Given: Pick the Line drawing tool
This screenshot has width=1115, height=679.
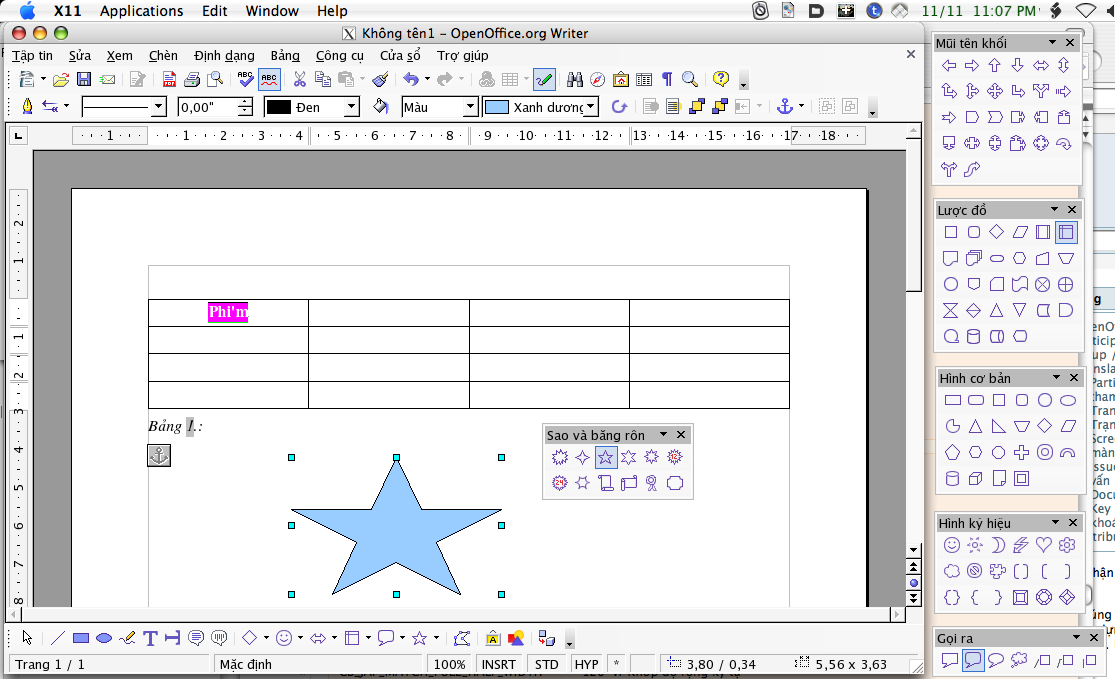Looking at the screenshot, I should [58, 638].
